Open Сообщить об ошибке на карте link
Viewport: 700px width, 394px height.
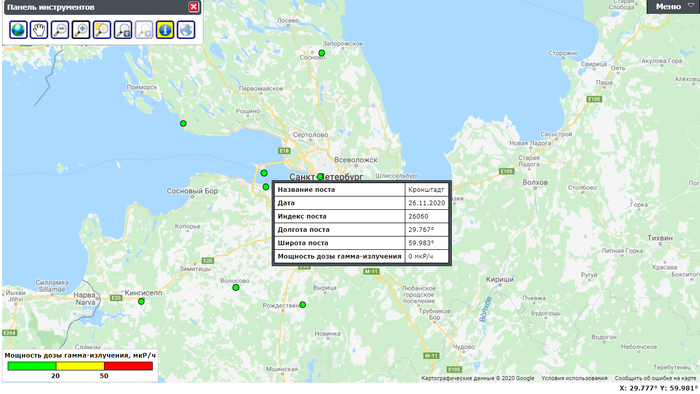pos(655,378)
